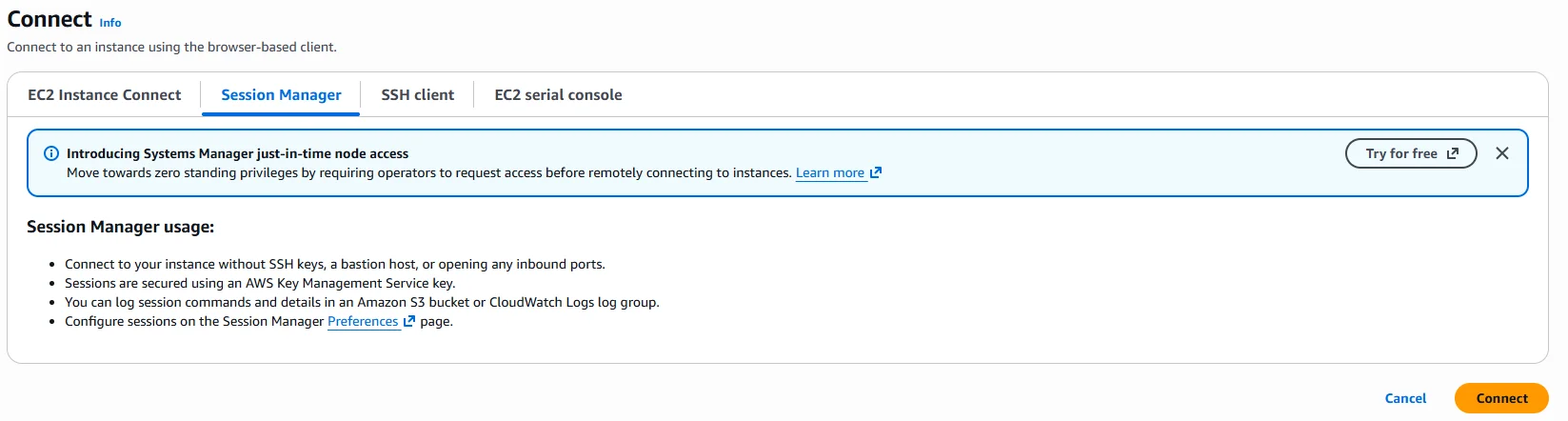Click external link icon in Try for free
1568x421 pixels.
click(1453, 153)
